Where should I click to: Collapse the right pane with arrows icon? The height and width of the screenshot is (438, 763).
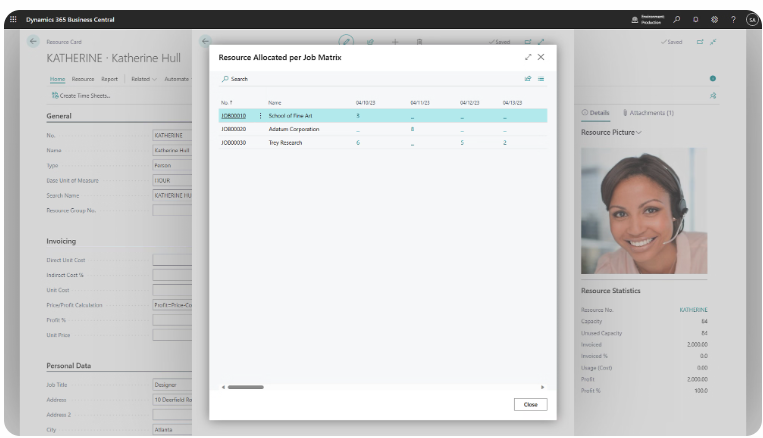tap(713, 42)
